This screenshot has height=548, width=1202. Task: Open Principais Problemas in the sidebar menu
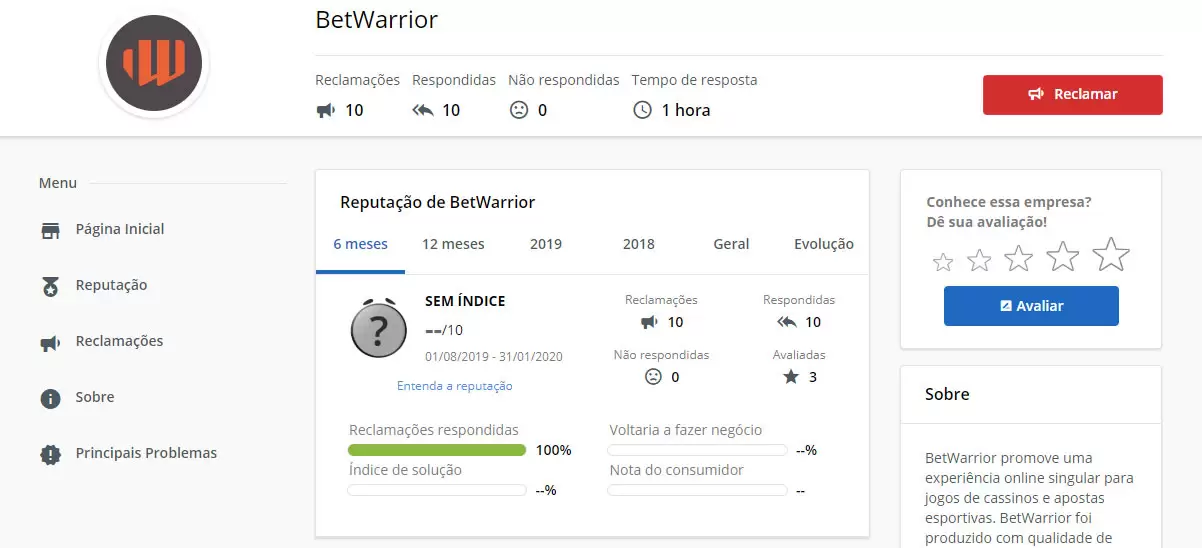[x=146, y=453]
